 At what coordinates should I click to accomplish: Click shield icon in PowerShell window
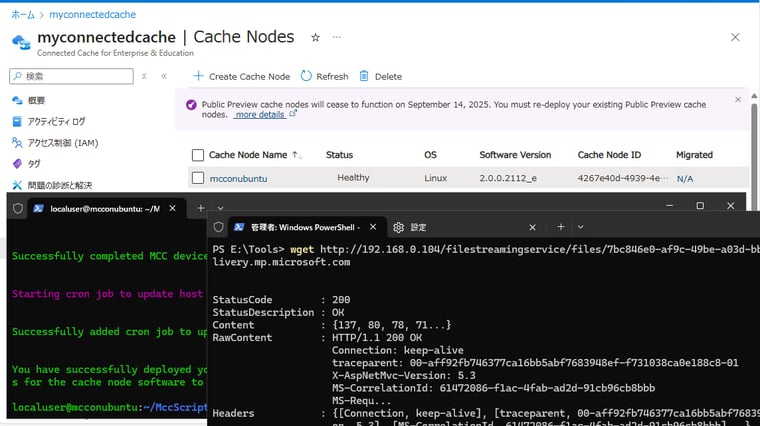point(219,227)
